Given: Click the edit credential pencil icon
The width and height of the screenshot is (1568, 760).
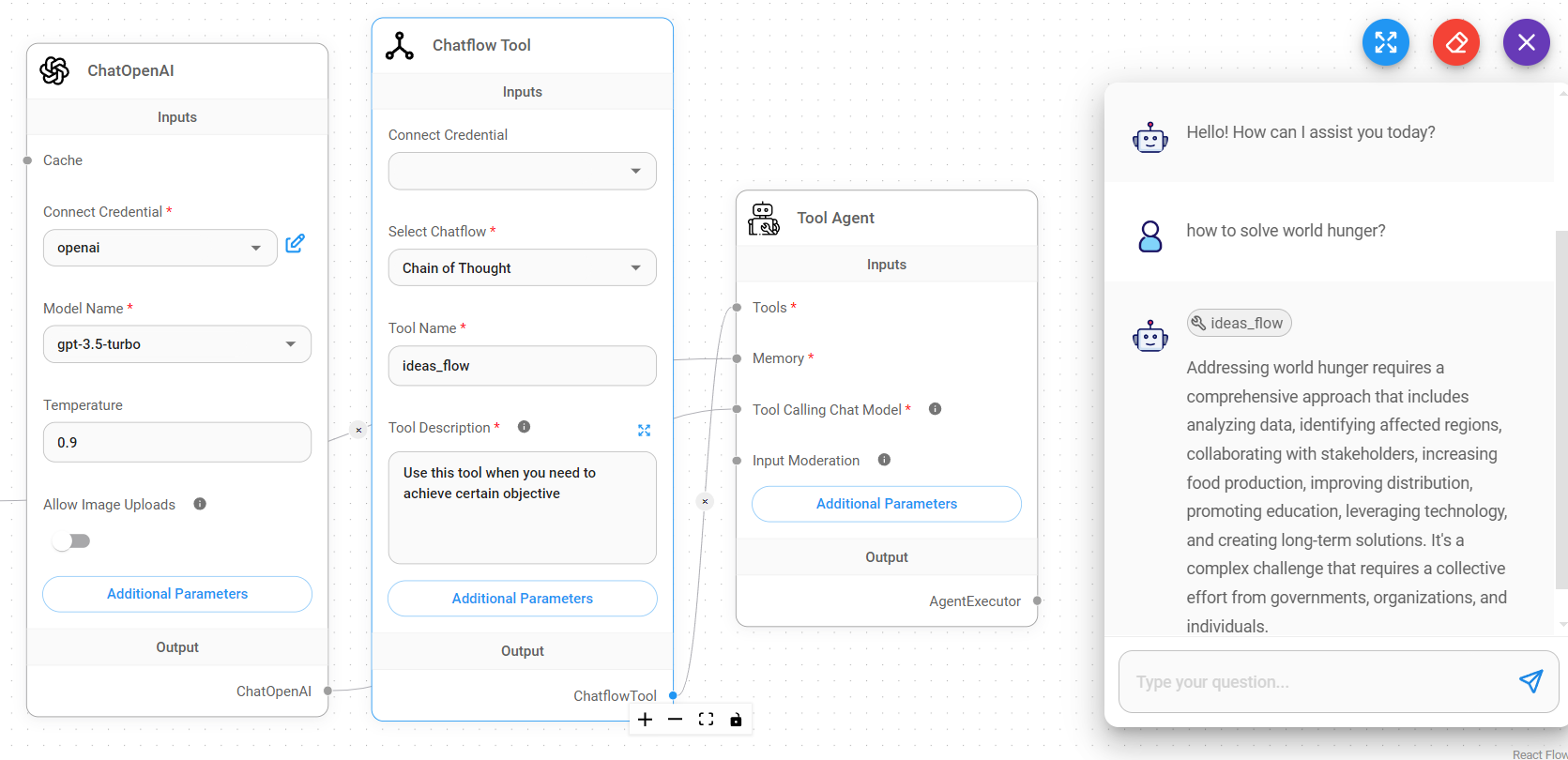Looking at the screenshot, I should click(x=295, y=244).
